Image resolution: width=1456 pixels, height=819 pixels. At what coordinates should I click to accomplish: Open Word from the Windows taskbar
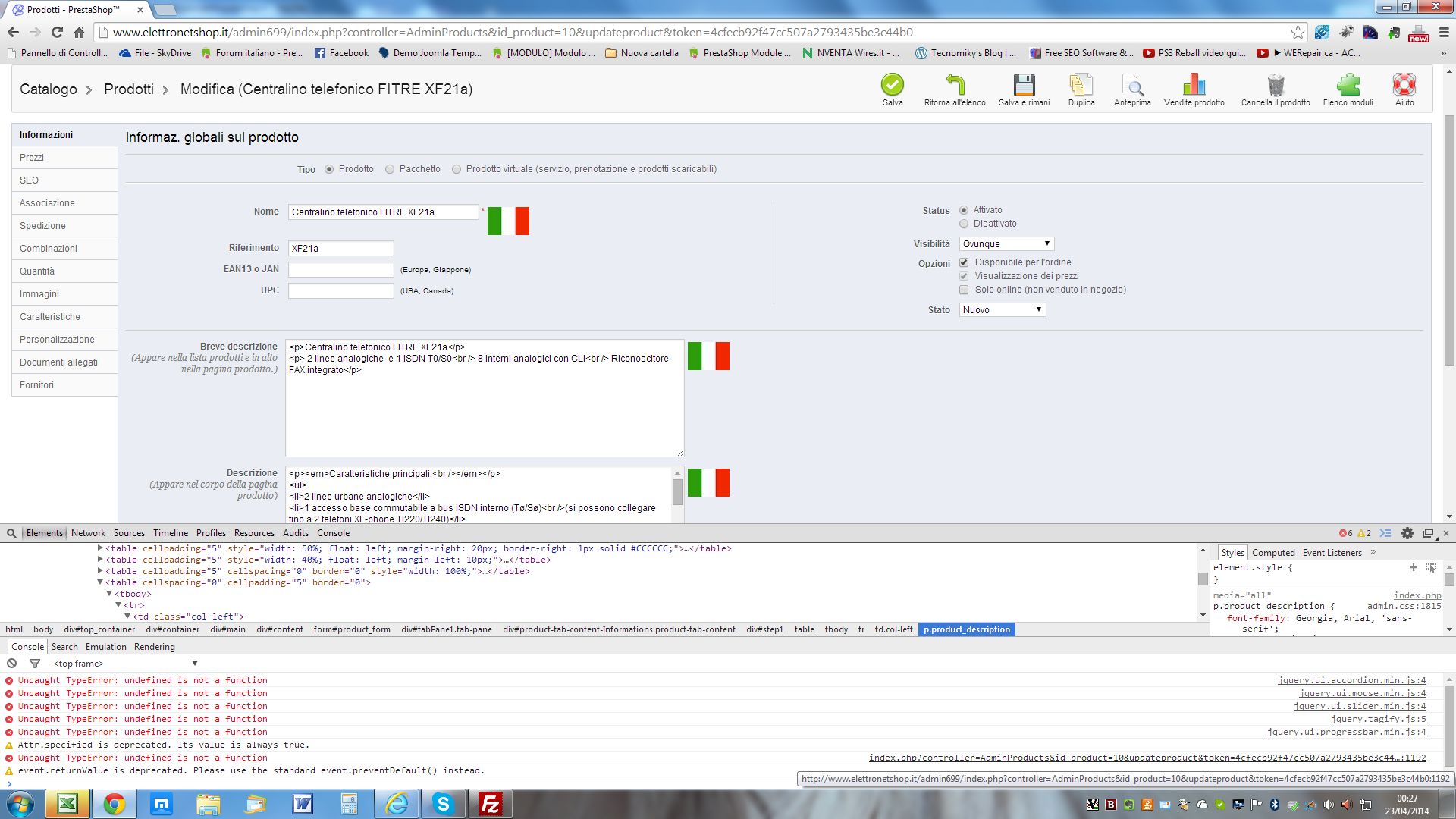[303, 804]
